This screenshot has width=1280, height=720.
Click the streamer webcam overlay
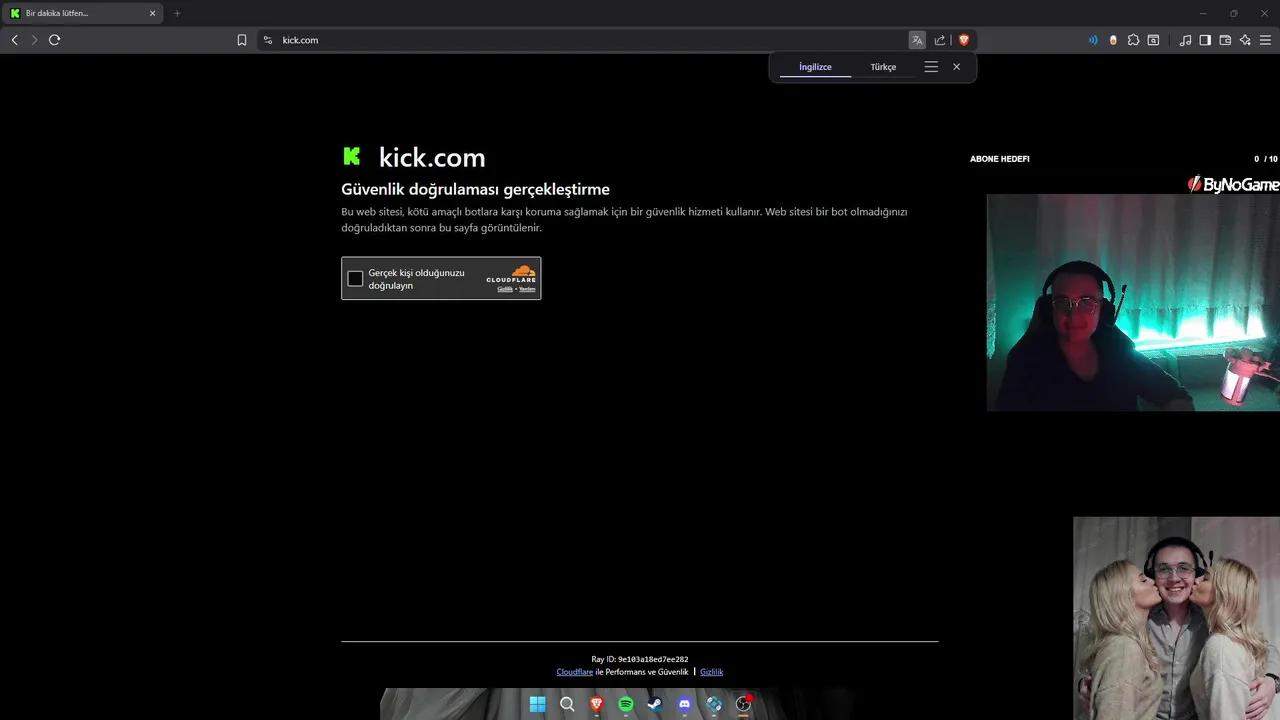pyautogui.click(x=1133, y=302)
